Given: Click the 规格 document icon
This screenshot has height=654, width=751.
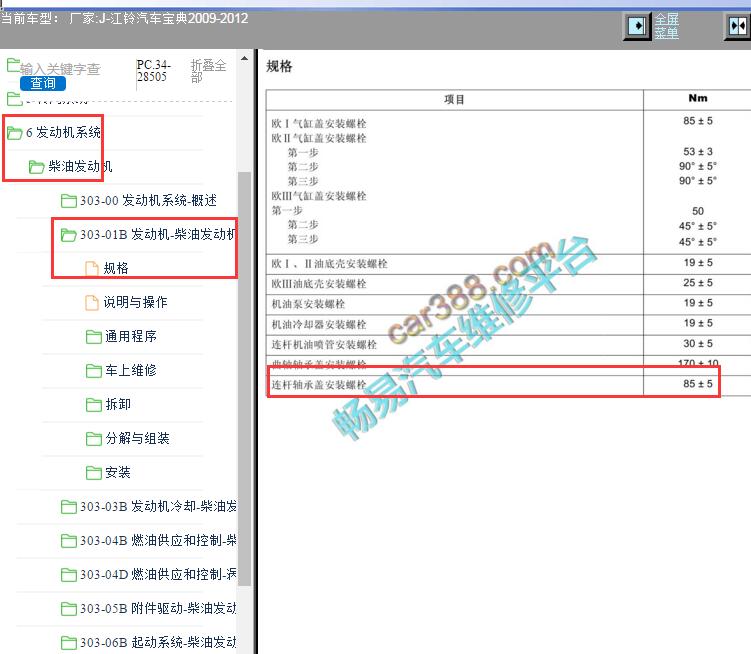Looking at the screenshot, I should 91,268.
